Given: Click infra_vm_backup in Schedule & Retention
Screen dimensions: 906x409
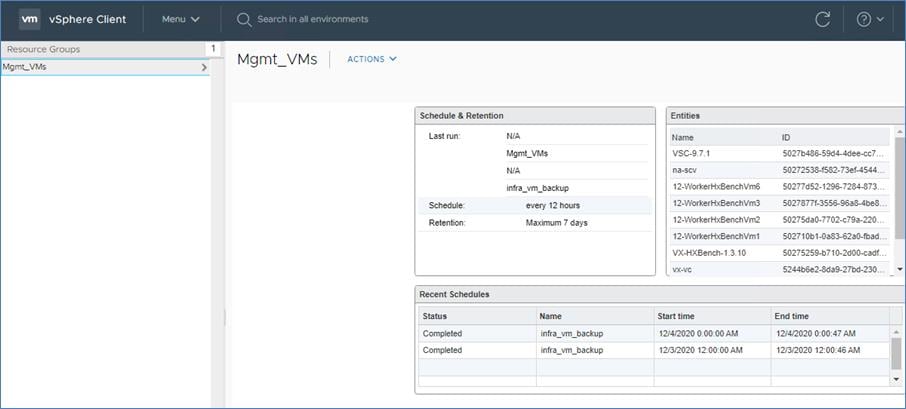Looking at the screenshot, I should click(x=537, y=188).
